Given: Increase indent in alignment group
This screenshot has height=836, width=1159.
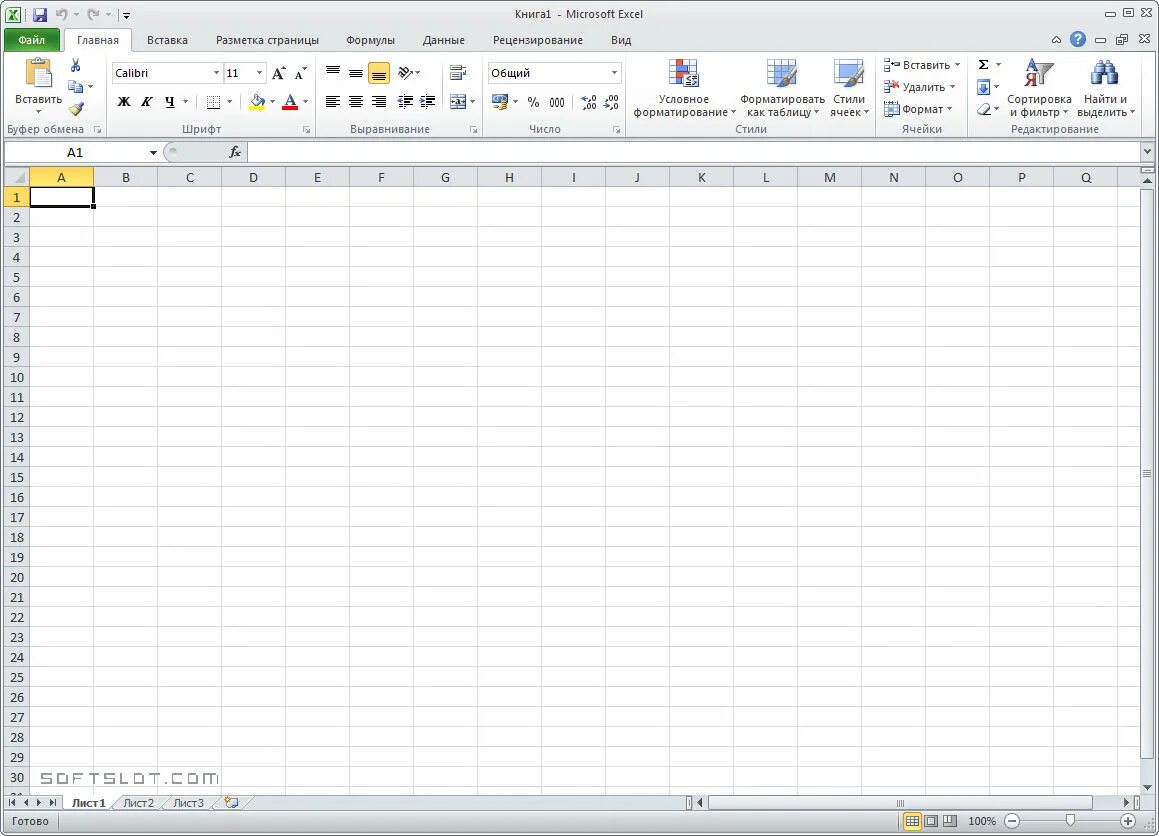Looking at the screenshot, I should 428,102.
